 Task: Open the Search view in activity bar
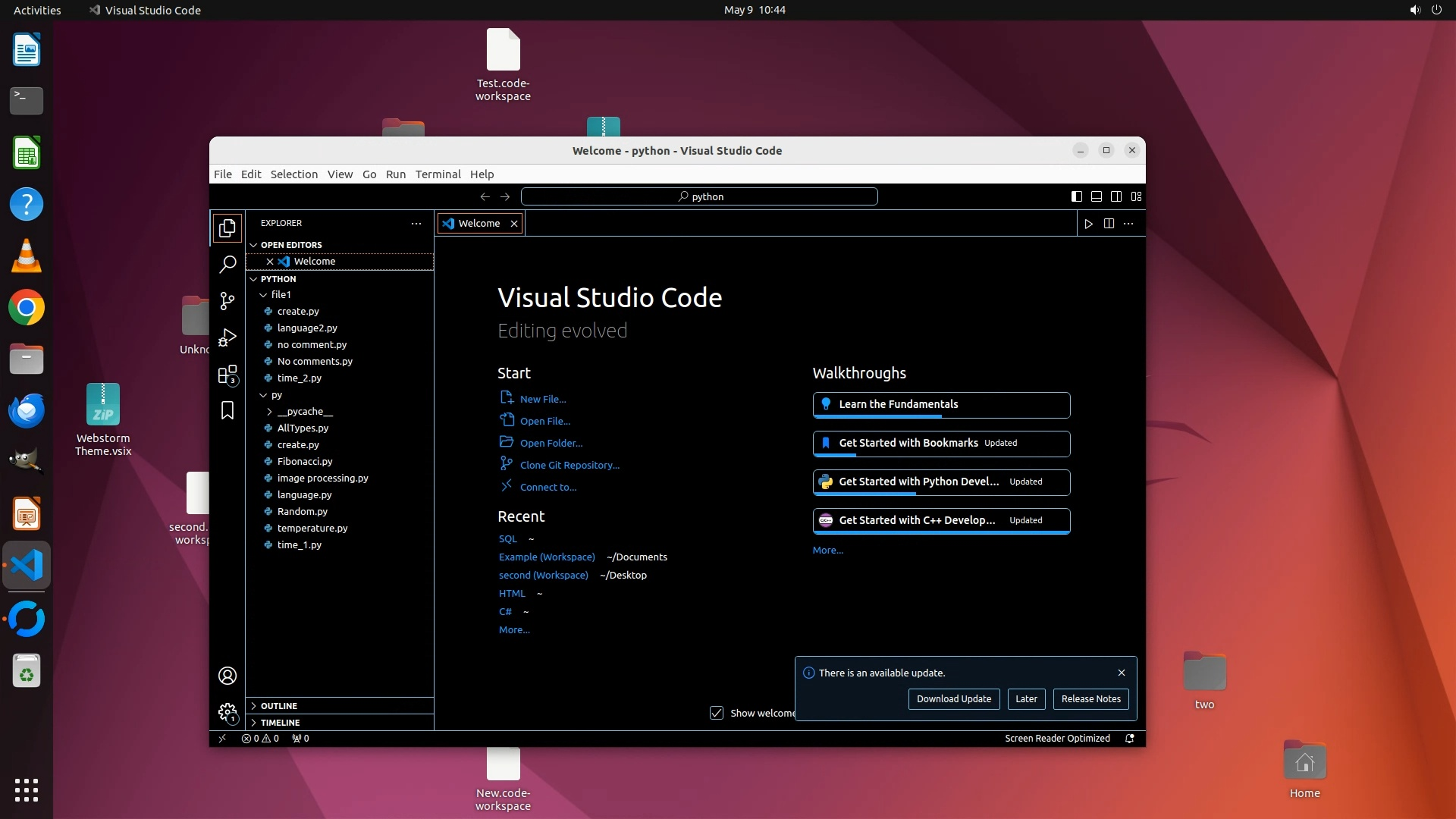tap(227, 265)
